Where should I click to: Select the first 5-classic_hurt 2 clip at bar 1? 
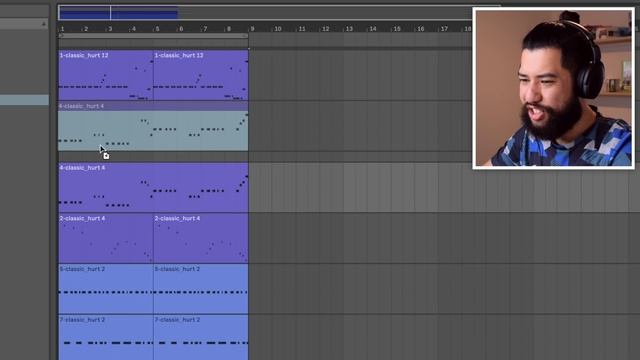point(106,289)
